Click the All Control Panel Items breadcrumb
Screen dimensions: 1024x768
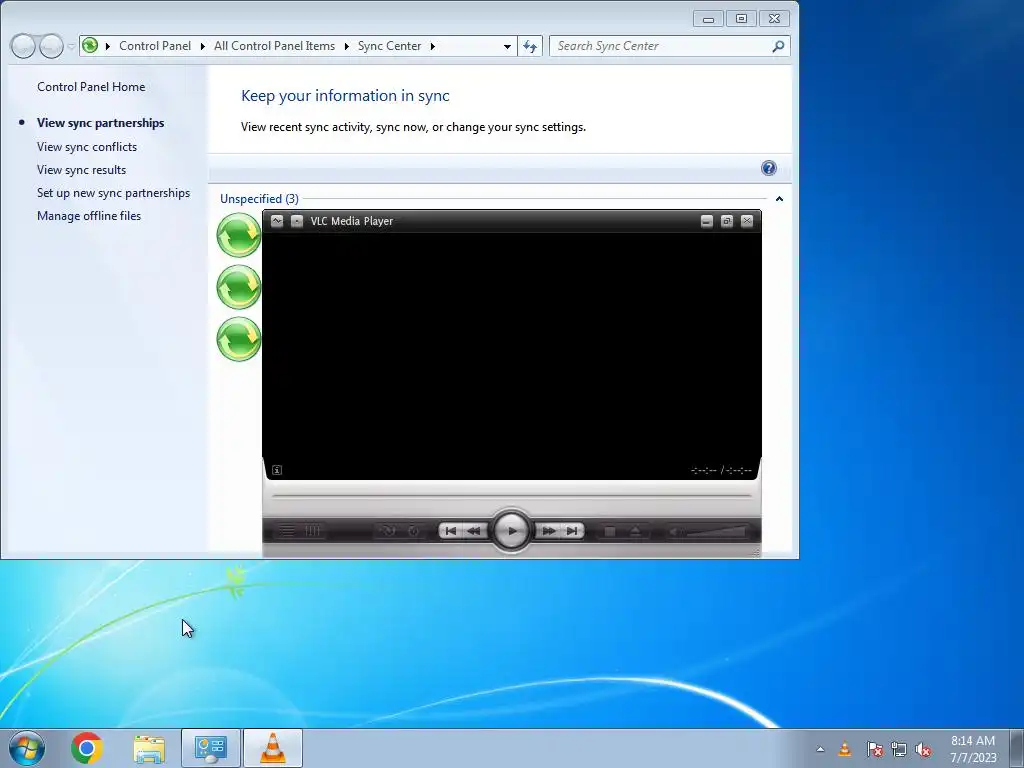click(274, 46)
